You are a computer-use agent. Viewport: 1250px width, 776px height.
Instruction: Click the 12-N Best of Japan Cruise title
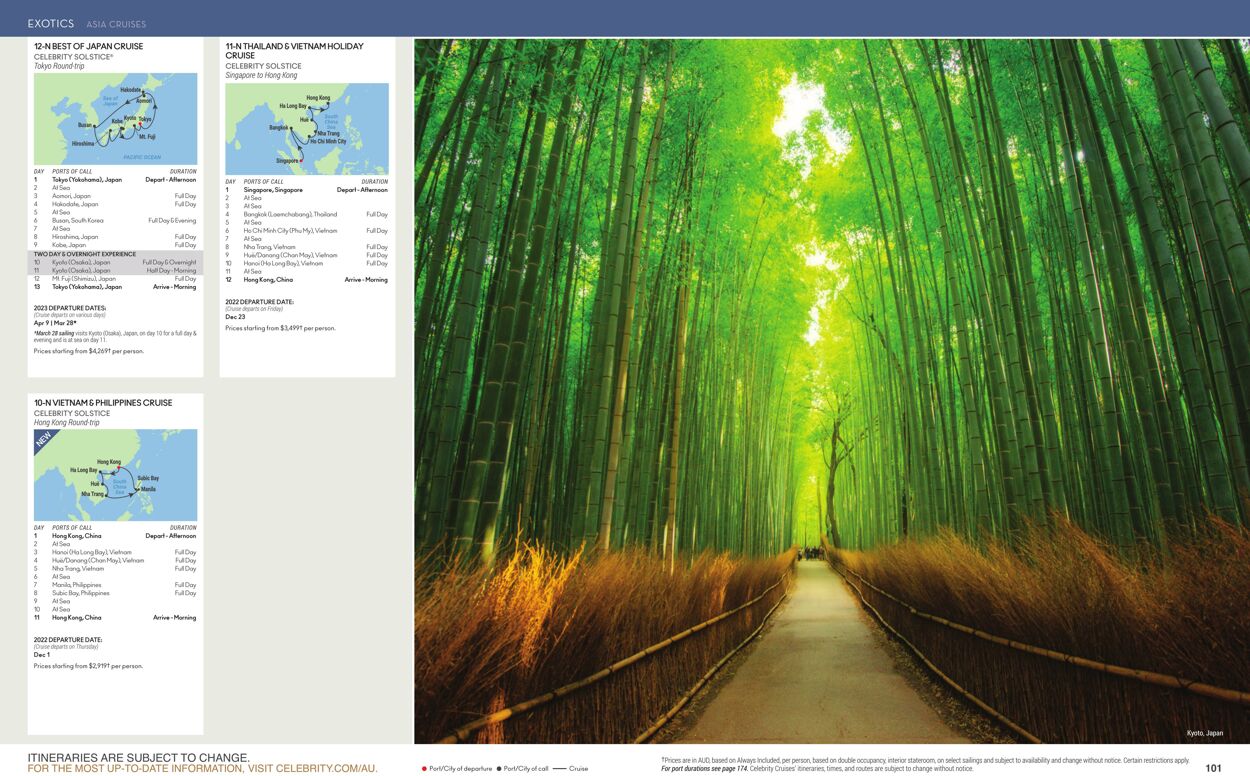coord(88,46)
